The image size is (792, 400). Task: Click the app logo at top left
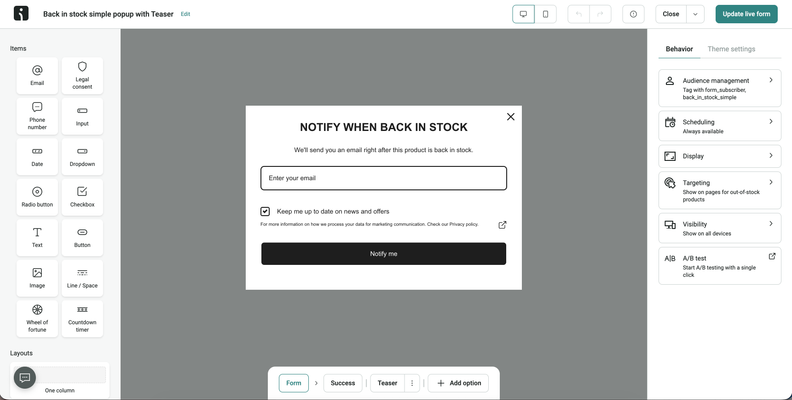tap(21, 14)
